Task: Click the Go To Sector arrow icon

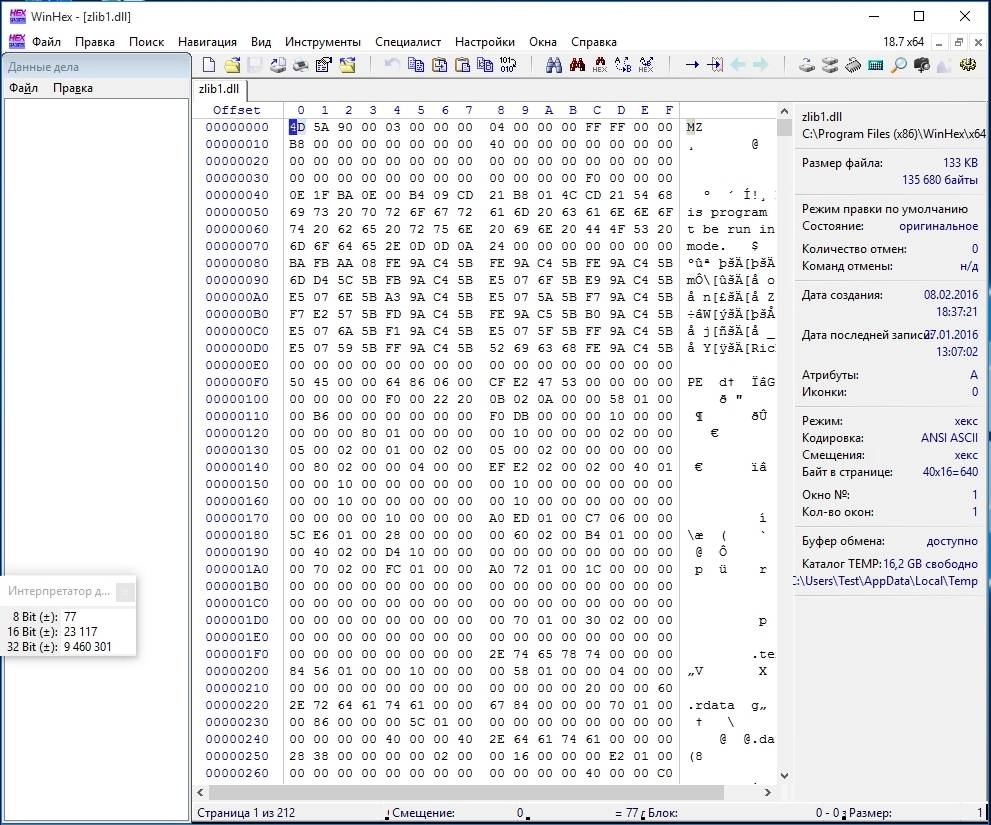Action: click(x=715, y=64)
